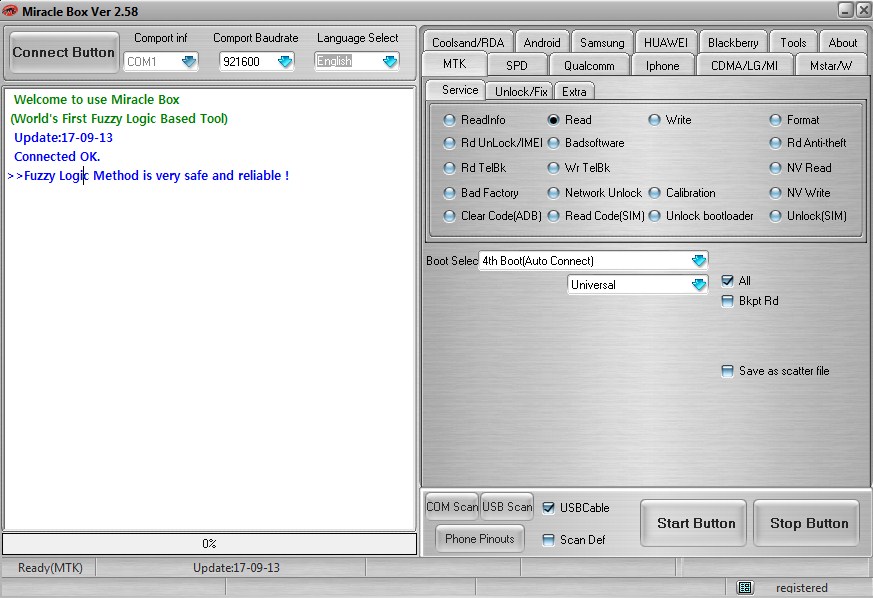
Task: Open the Comport Baudrate dropdown
Action: (287, 61)
